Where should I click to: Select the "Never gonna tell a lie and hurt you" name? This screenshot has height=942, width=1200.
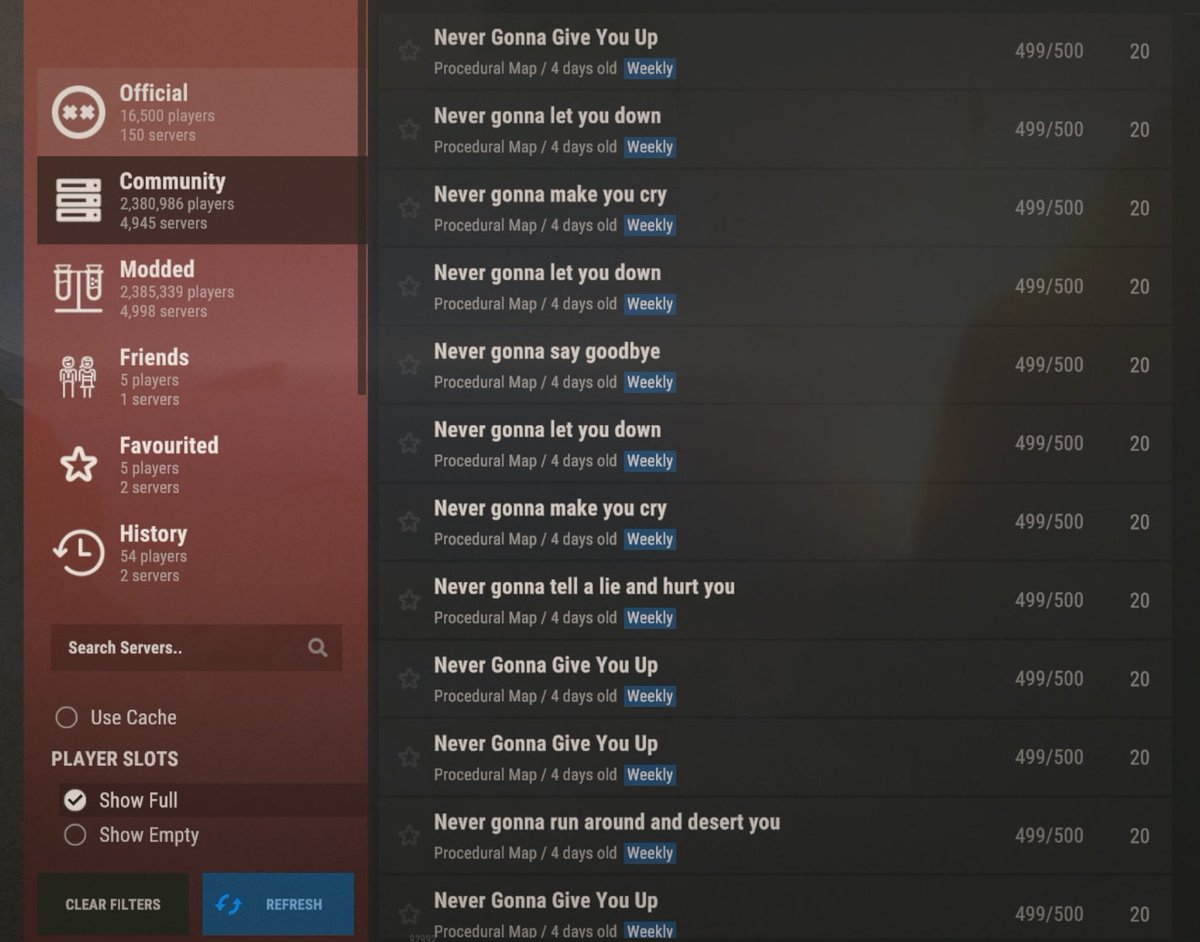point(584,587)
